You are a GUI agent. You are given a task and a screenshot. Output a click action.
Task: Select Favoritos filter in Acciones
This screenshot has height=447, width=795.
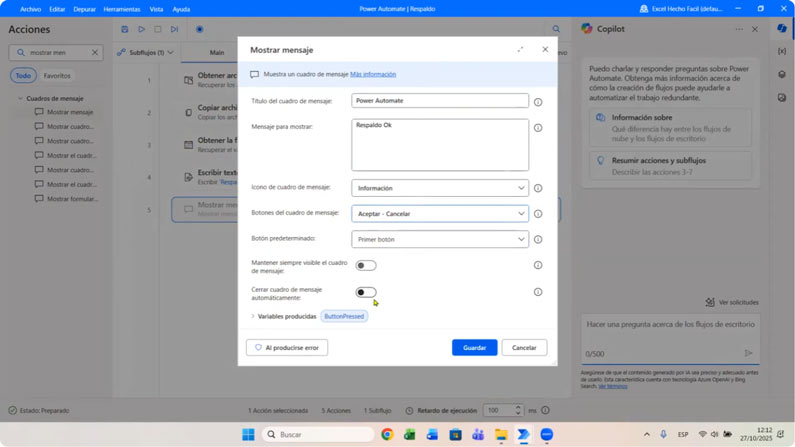pyautogui.click(x=57, y=76)
